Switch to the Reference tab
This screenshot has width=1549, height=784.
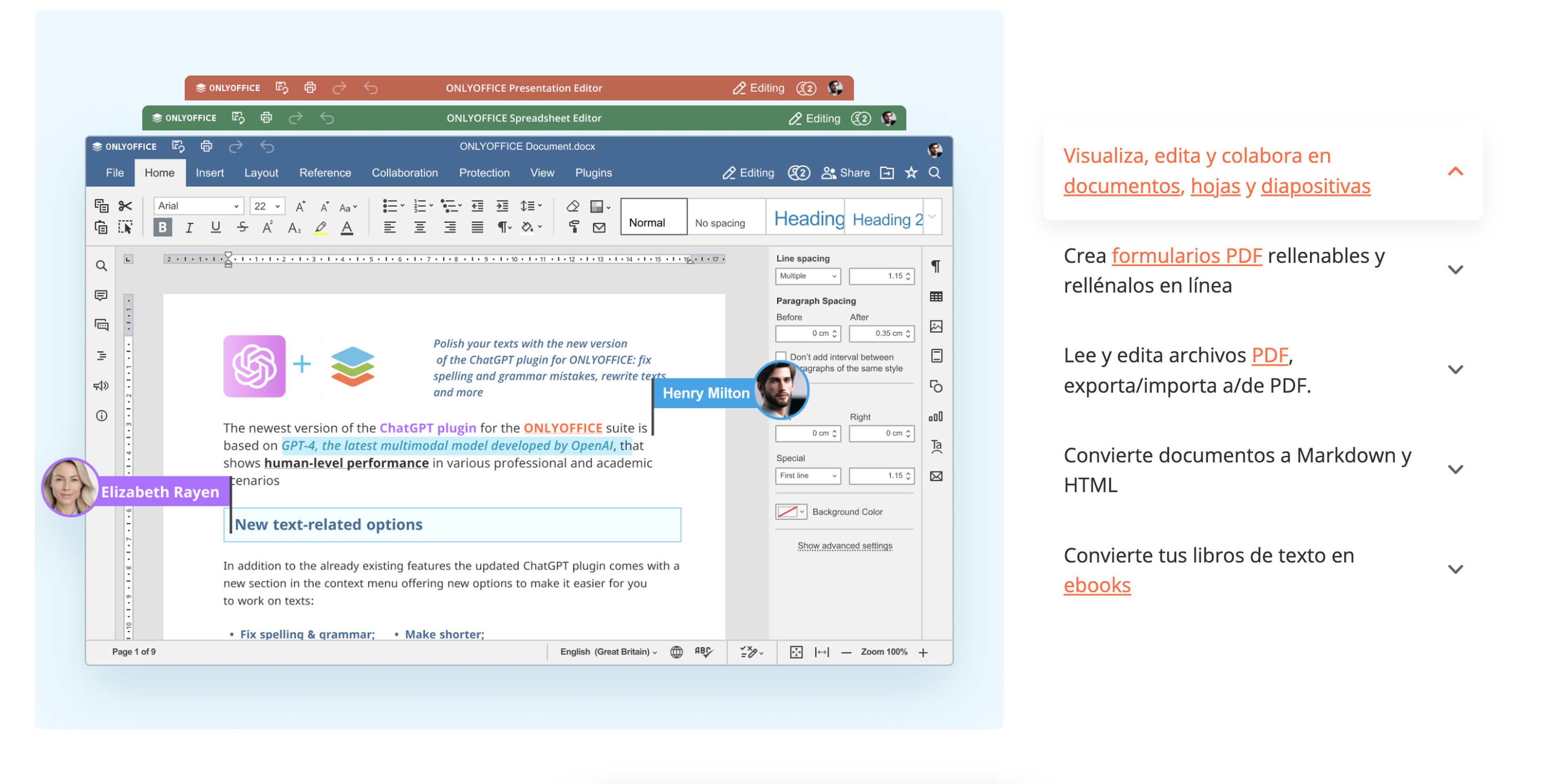tap(325, 173)
